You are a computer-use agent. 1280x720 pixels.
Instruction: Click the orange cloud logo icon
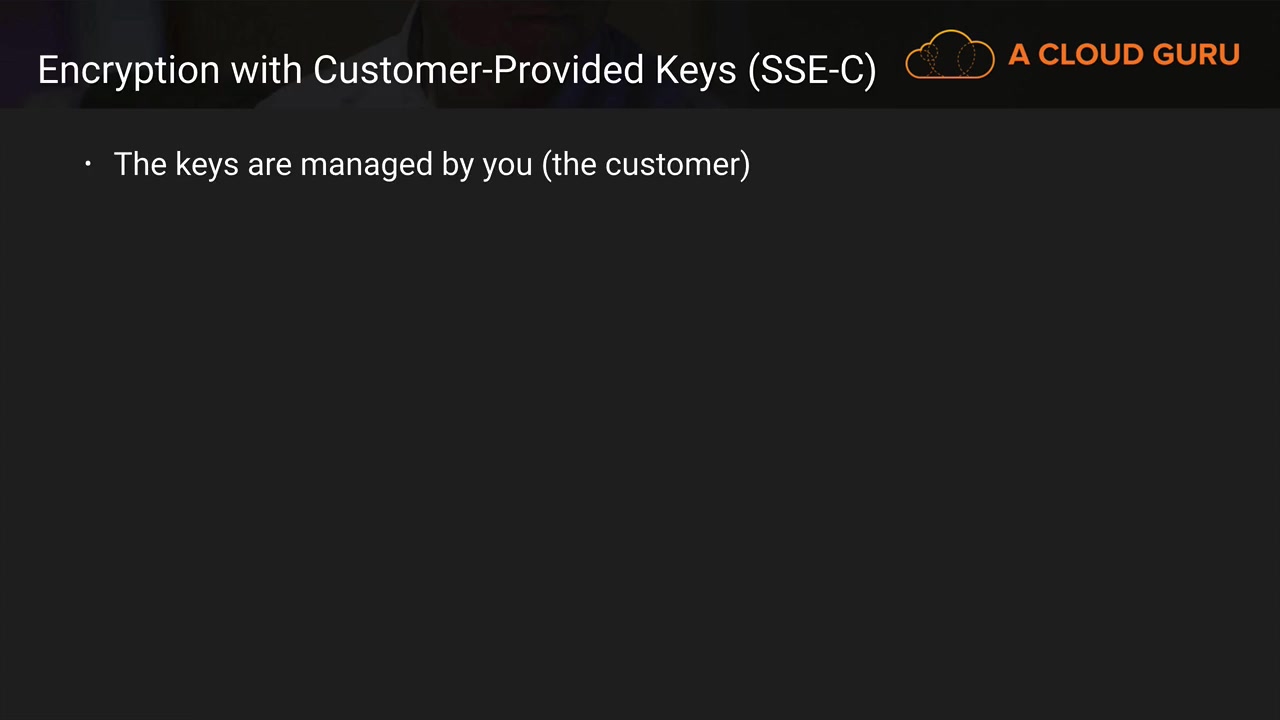[x=949, y=55]
